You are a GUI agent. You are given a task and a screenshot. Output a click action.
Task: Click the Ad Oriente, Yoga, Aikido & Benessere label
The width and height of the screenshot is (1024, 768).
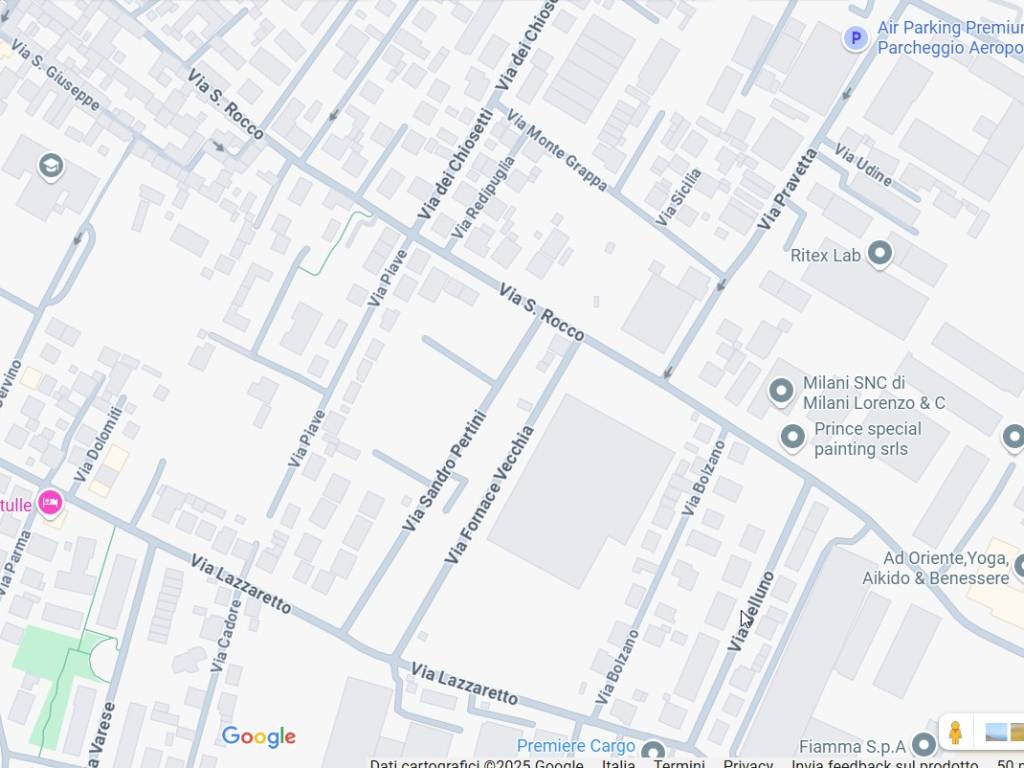[x=935, y=568]
